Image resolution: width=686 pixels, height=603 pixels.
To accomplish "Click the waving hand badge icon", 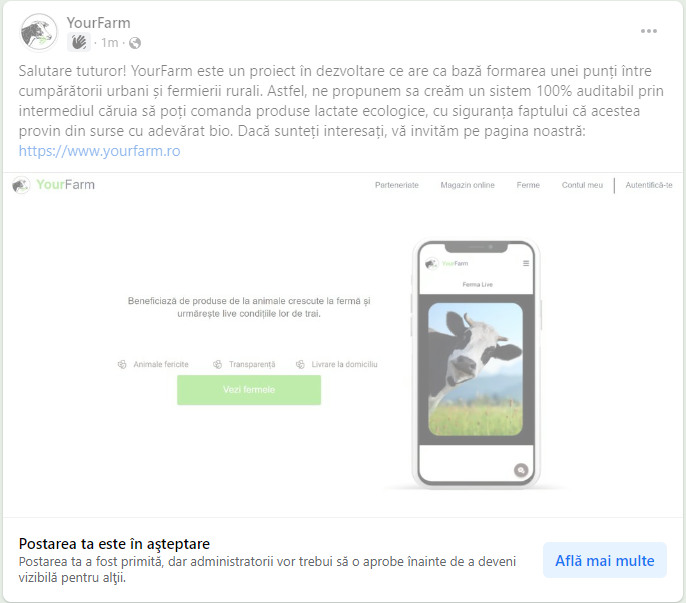I will point(79,42).
